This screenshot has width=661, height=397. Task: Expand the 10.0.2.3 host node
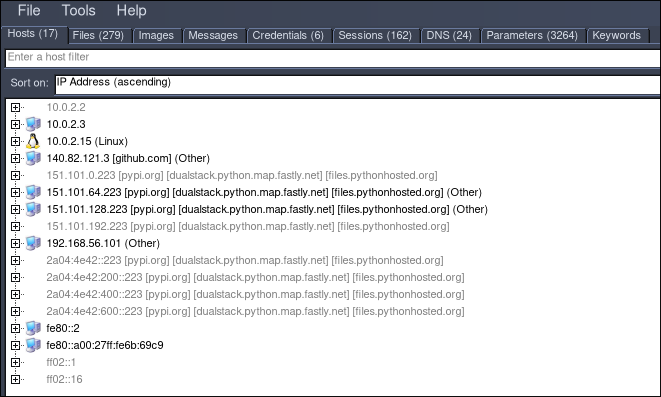click(x=15, y=124)
